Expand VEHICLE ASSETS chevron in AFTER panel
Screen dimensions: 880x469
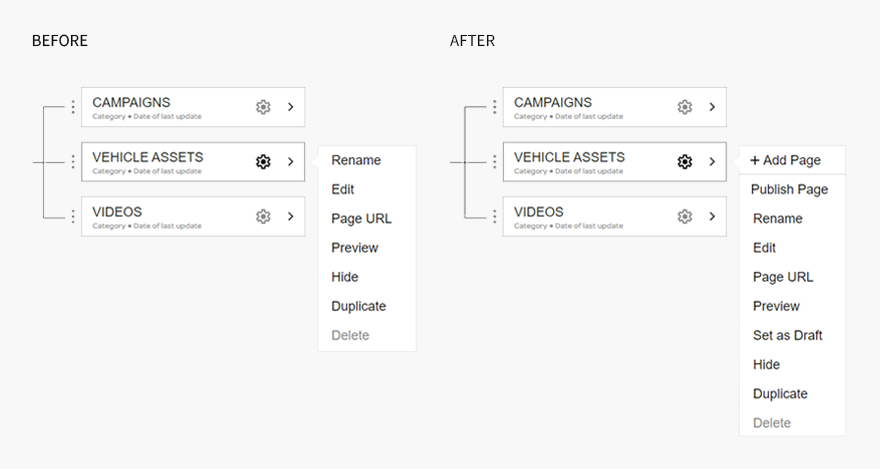click(x=712, y=162)
